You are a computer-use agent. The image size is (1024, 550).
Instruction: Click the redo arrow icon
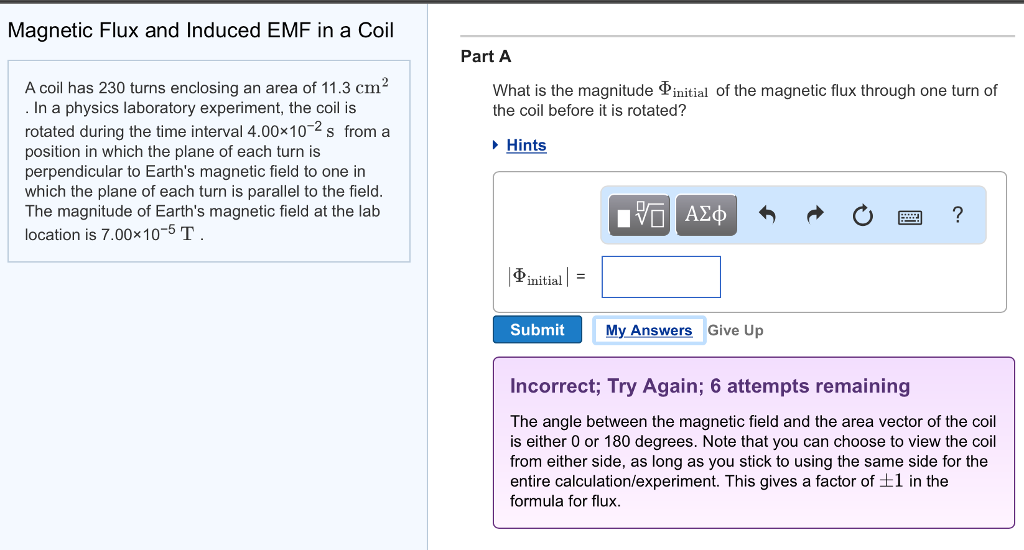[814, 215]
